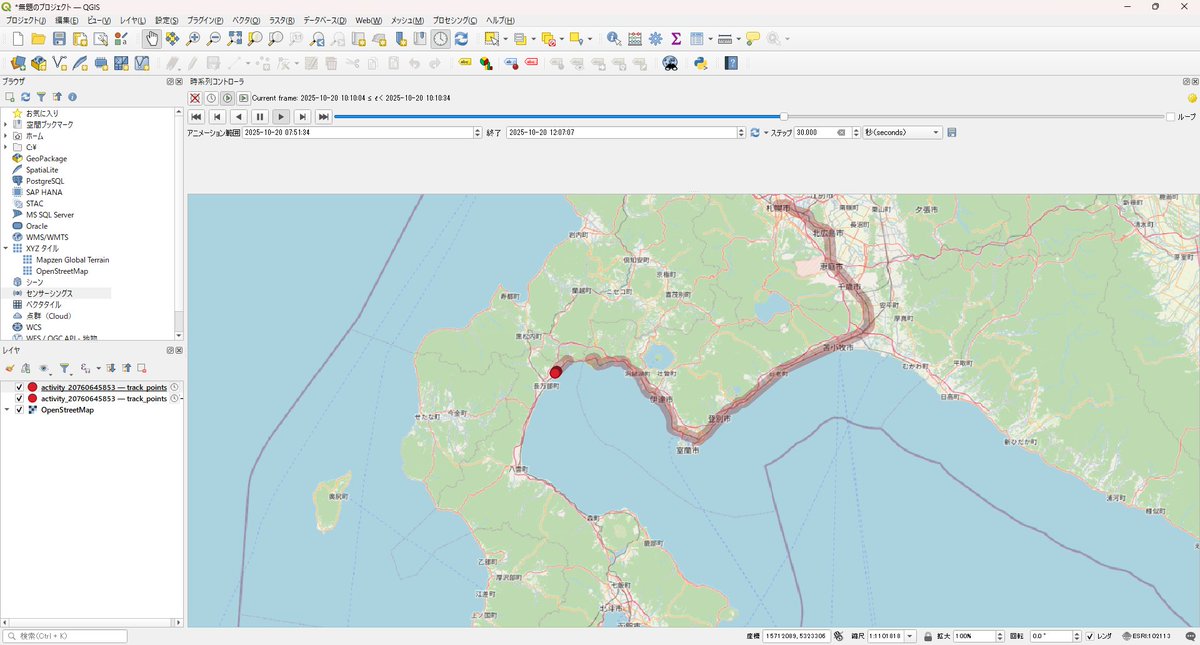Show statistical summary sigma icon
The image size is (1200, 645).
(x=676, y=39)
